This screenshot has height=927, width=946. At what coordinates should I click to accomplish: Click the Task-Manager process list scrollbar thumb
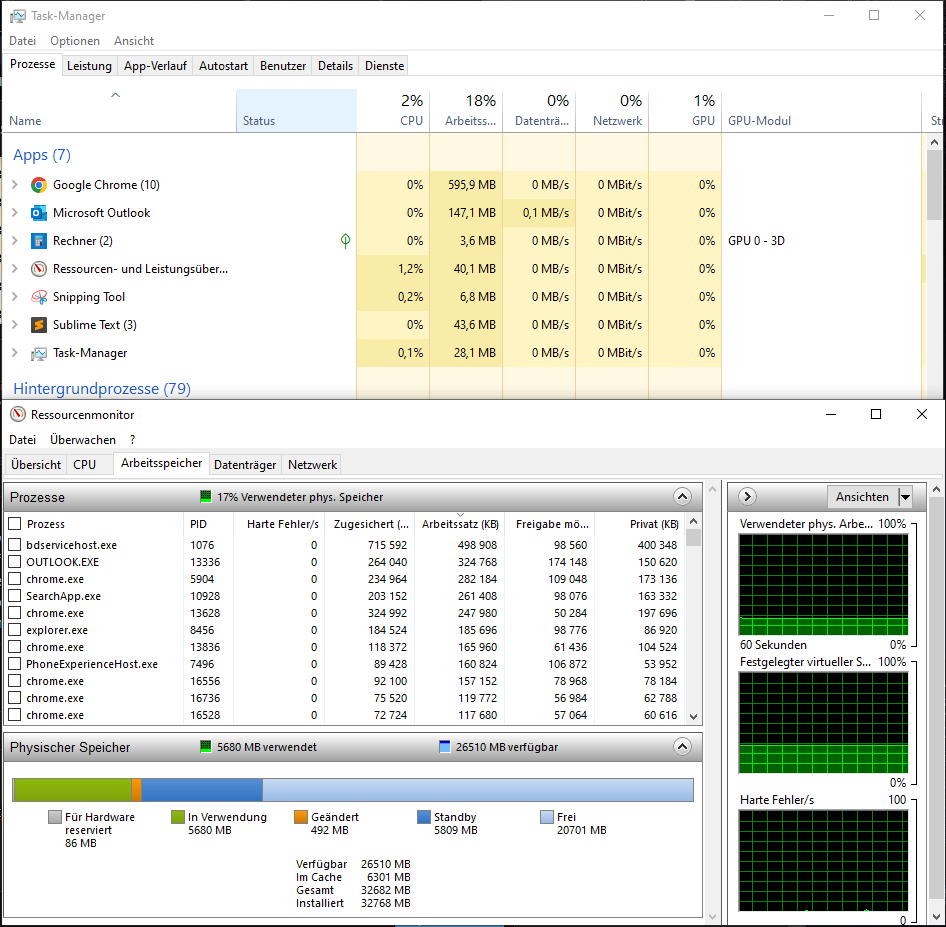pyautogui.click(x=934, y=186)
